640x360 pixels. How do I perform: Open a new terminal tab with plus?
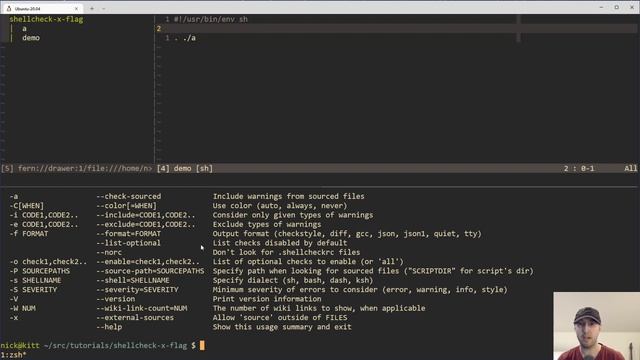(x=92, y=8)
